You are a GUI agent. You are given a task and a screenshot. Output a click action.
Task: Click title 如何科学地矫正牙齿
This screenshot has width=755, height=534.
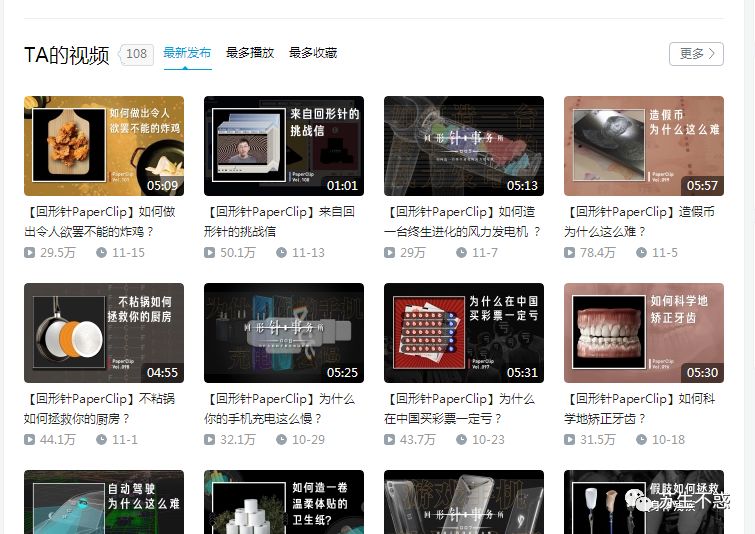click(640, 409)
